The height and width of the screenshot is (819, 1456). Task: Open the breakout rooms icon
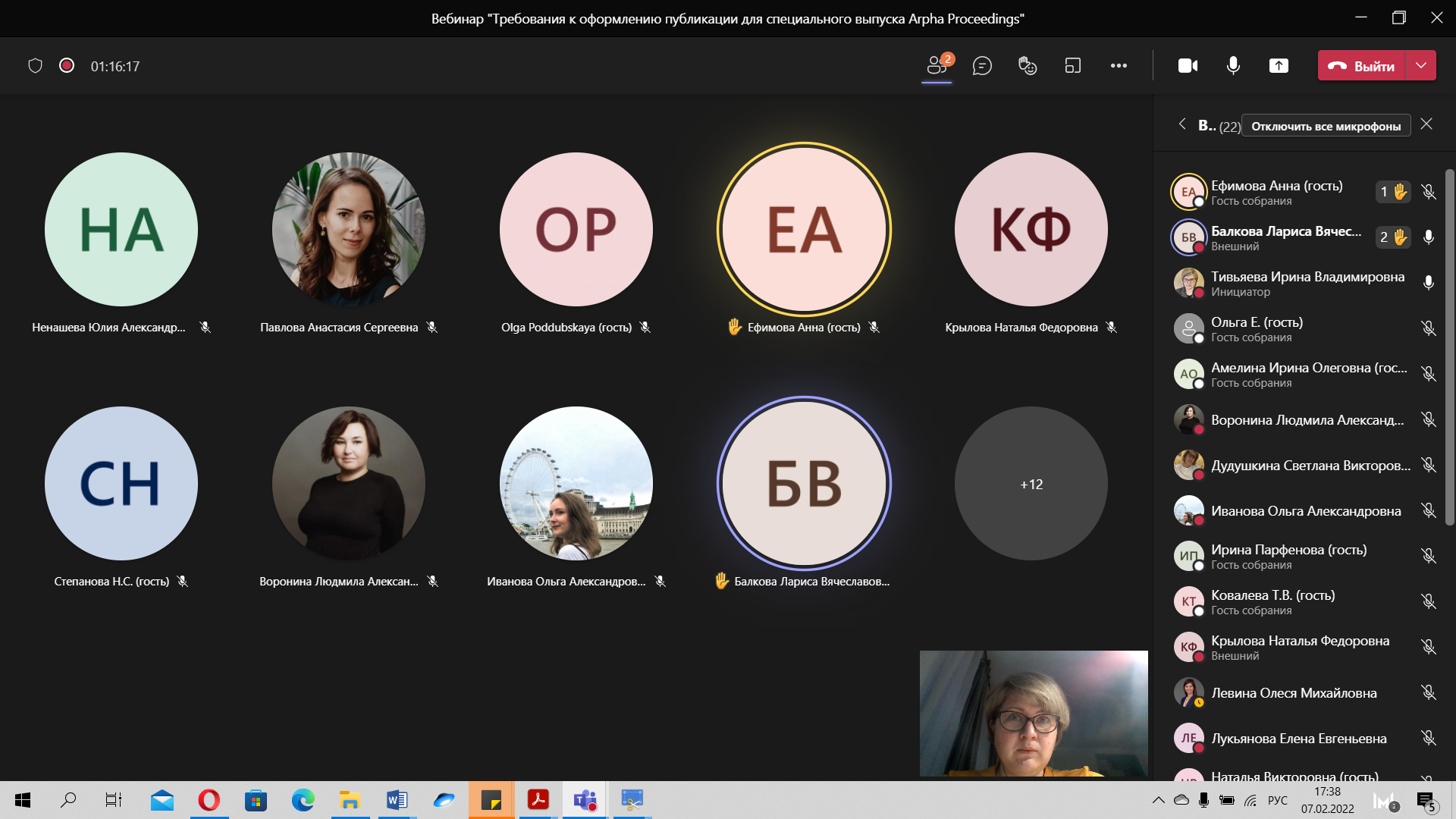[1073, 66]
